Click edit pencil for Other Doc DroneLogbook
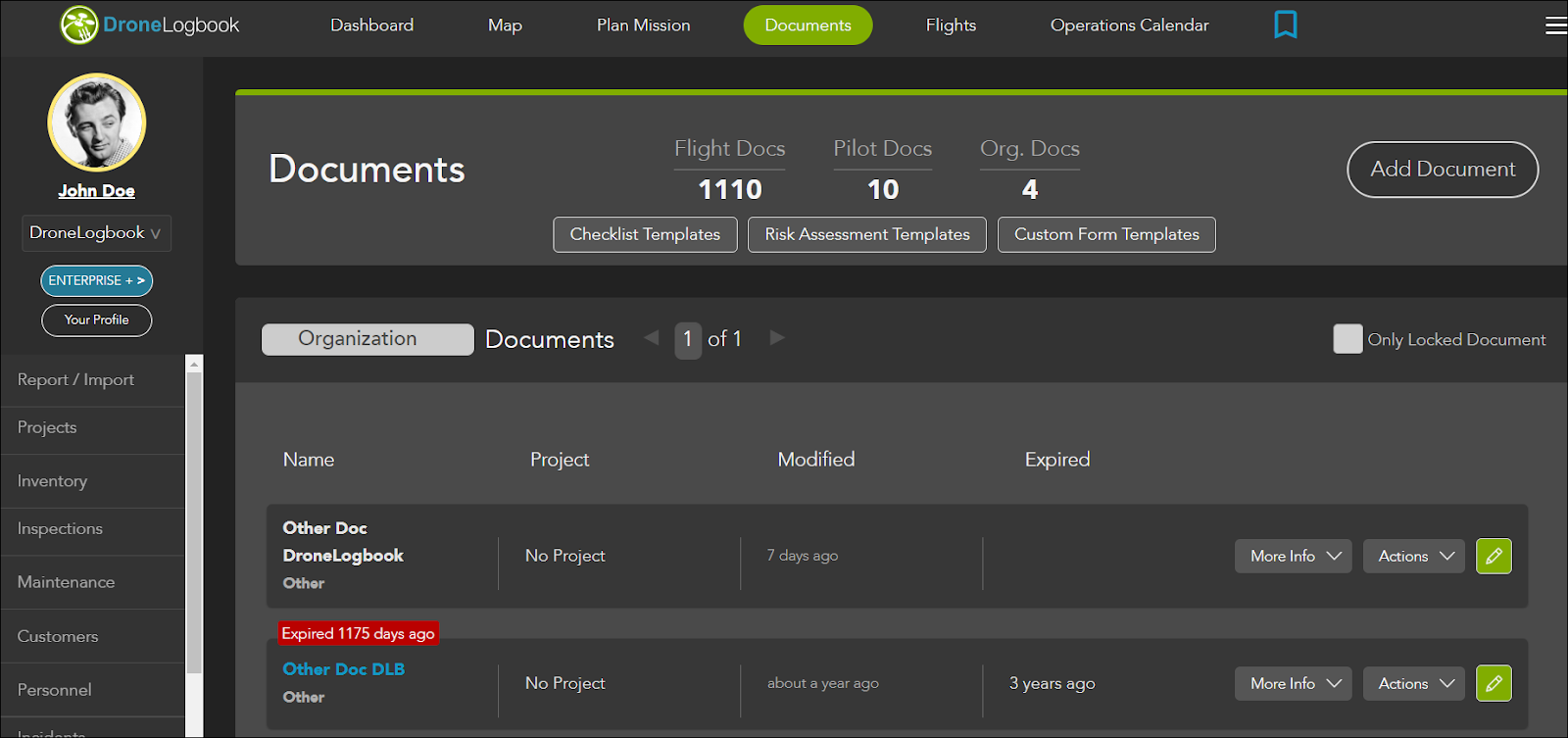1568x738 pixels. coord(1494,556)
